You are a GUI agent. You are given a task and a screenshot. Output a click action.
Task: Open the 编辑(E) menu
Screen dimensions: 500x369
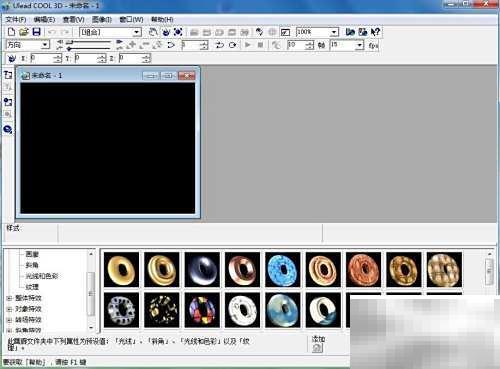click(44, 19)
